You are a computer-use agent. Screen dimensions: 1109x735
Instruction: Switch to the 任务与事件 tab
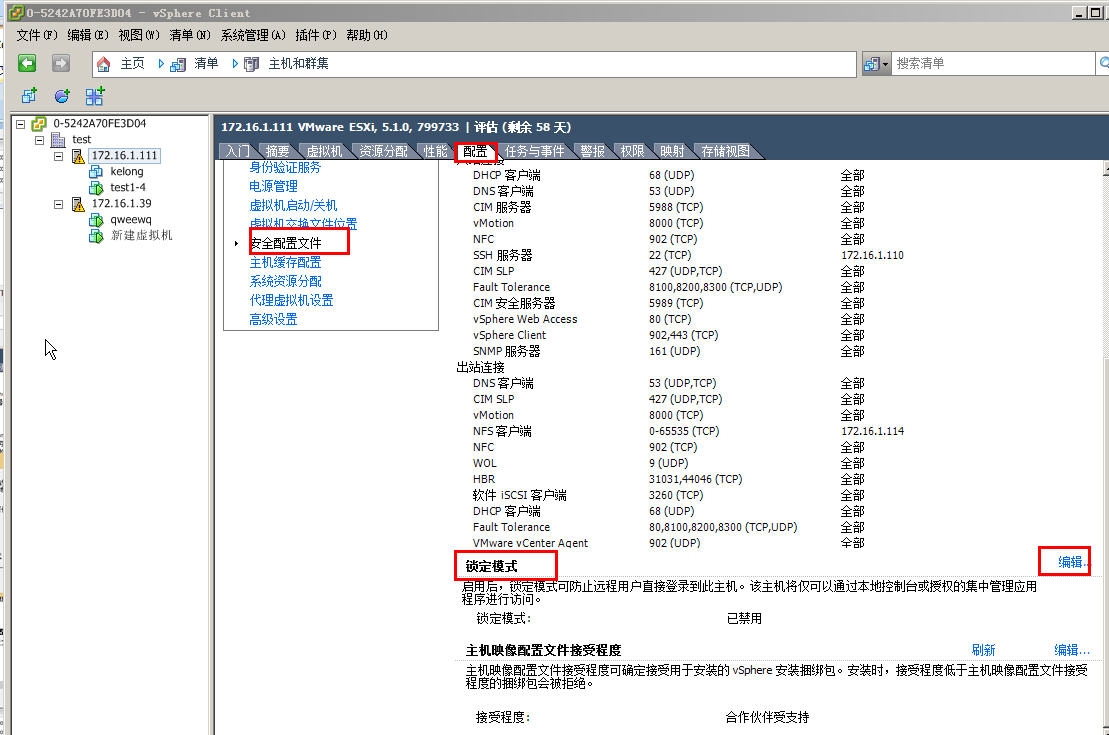tap(534, 151)
